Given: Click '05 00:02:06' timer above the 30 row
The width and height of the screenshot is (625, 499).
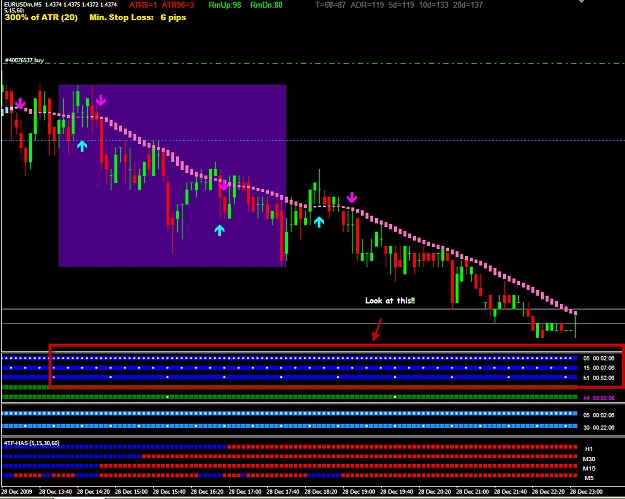Looking at the screenshot, I should pyautogui.click(x=599, y=415).
